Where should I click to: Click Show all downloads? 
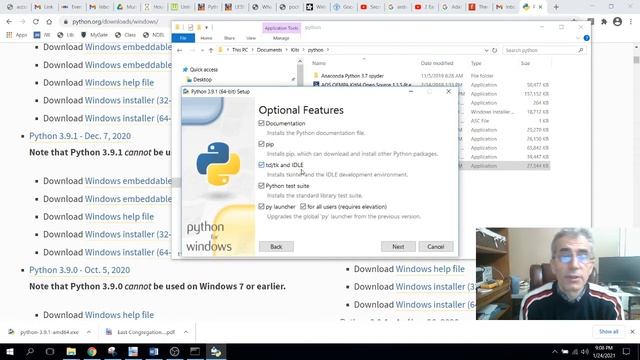pos(608,332)
